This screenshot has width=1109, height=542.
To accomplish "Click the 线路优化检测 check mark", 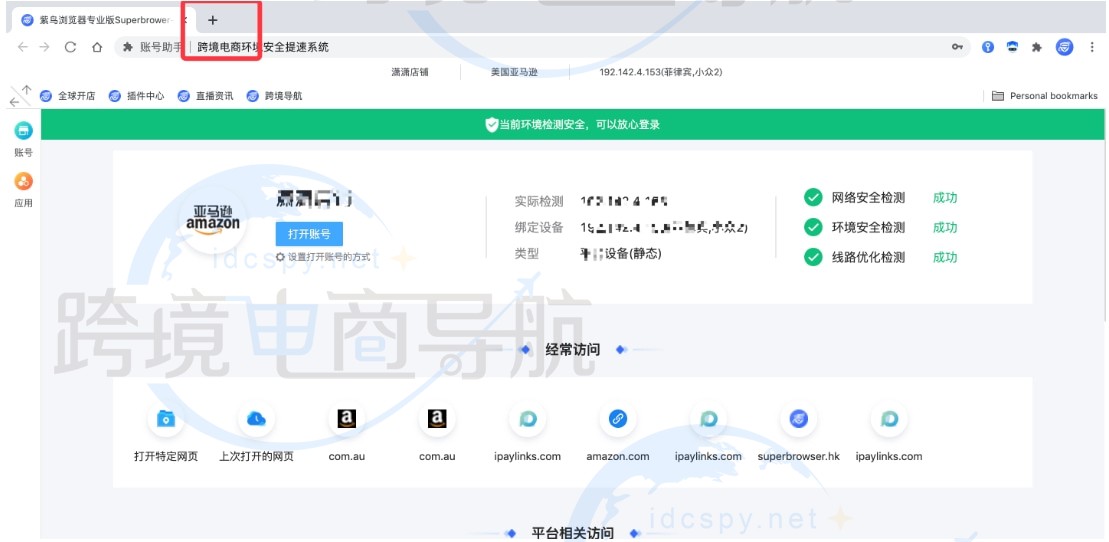I will coord(813,257).
